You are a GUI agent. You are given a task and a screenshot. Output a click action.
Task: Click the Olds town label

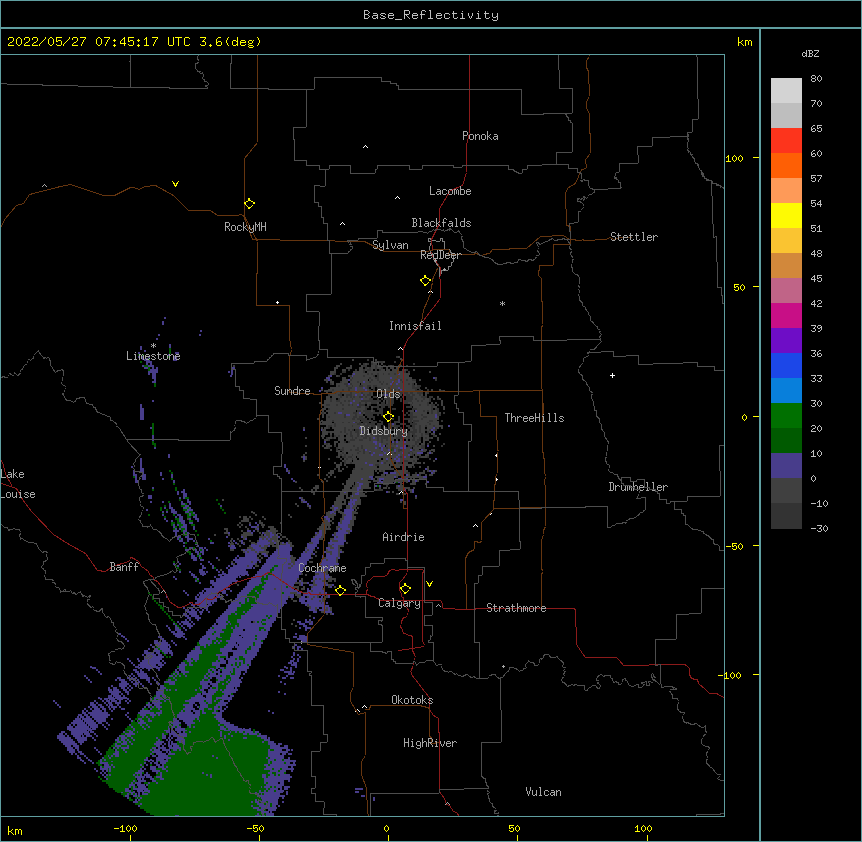click(x=388, y=394)
